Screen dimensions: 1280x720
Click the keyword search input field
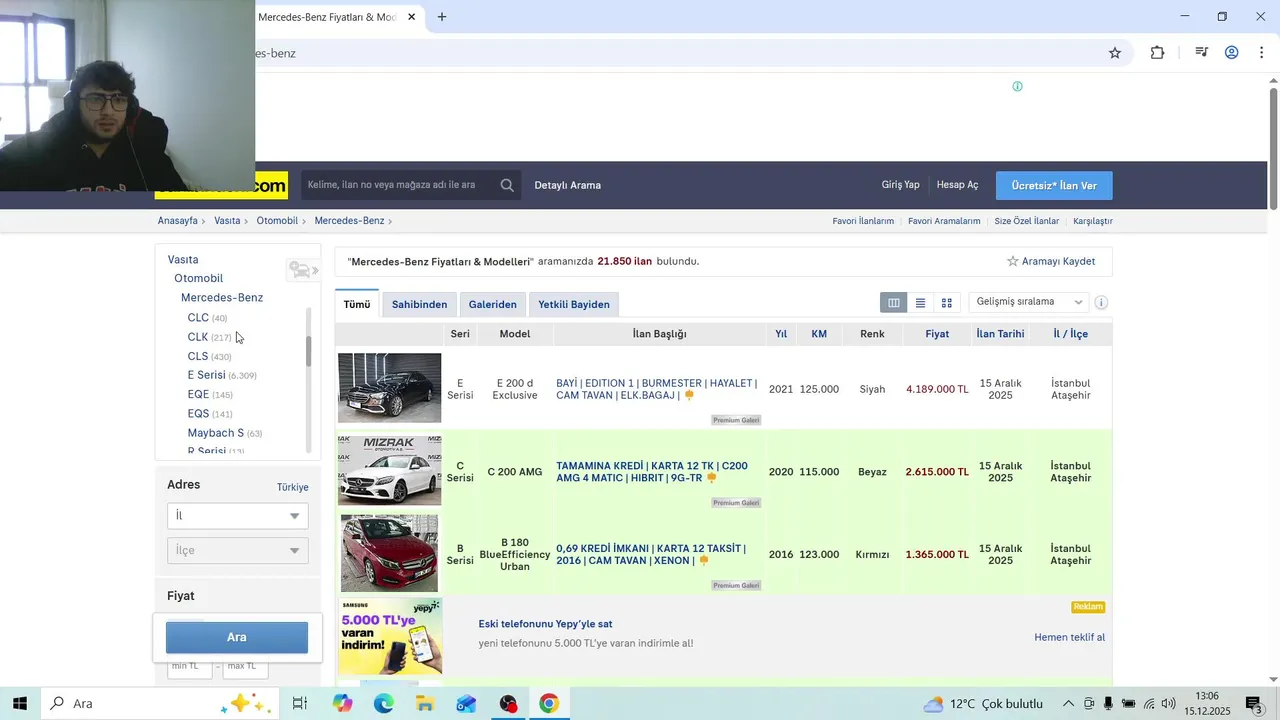click(x=398, y=185)
